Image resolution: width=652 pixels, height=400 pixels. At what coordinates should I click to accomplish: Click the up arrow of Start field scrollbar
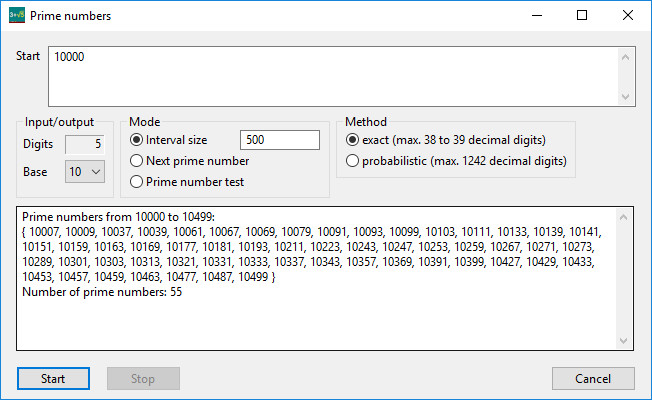[x=625, y=57]
